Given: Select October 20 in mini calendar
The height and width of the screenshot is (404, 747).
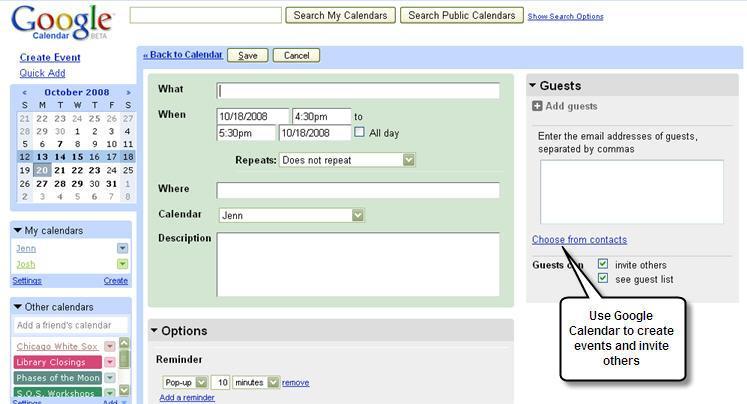Looking at the screenshot, I should [x=42, y=170].
